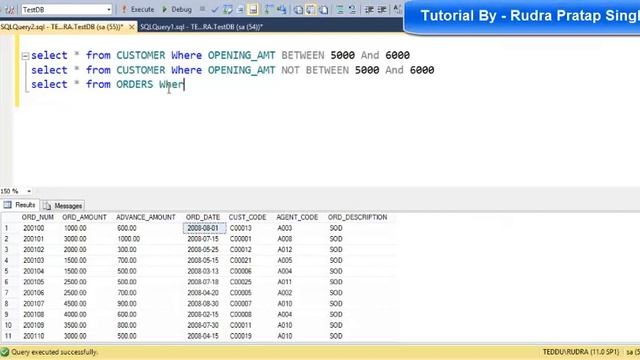Select the C00013 customer code cell
640x360 pixels.
[x=241, y=228]
